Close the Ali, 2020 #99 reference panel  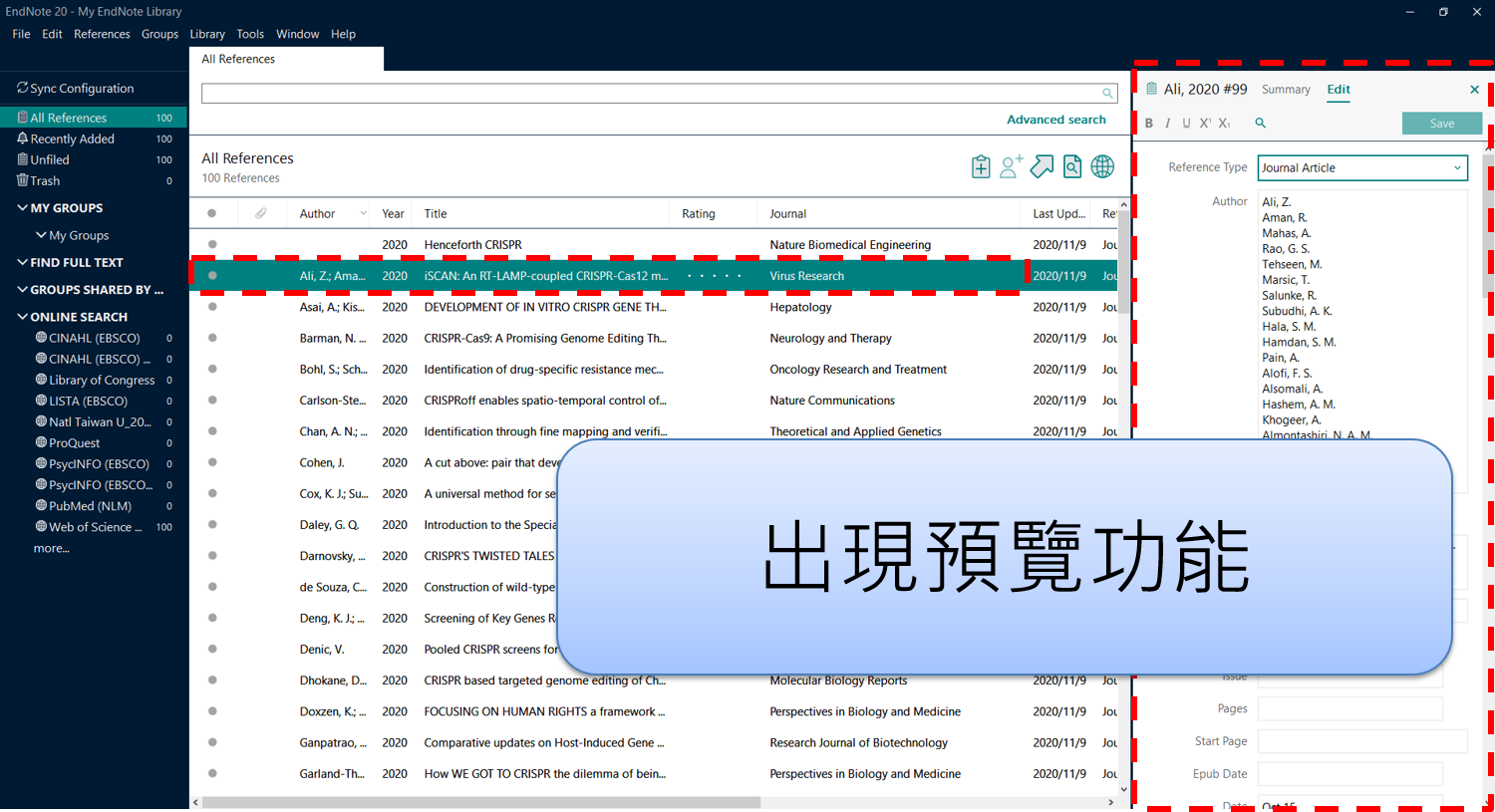pos(1475,90)
